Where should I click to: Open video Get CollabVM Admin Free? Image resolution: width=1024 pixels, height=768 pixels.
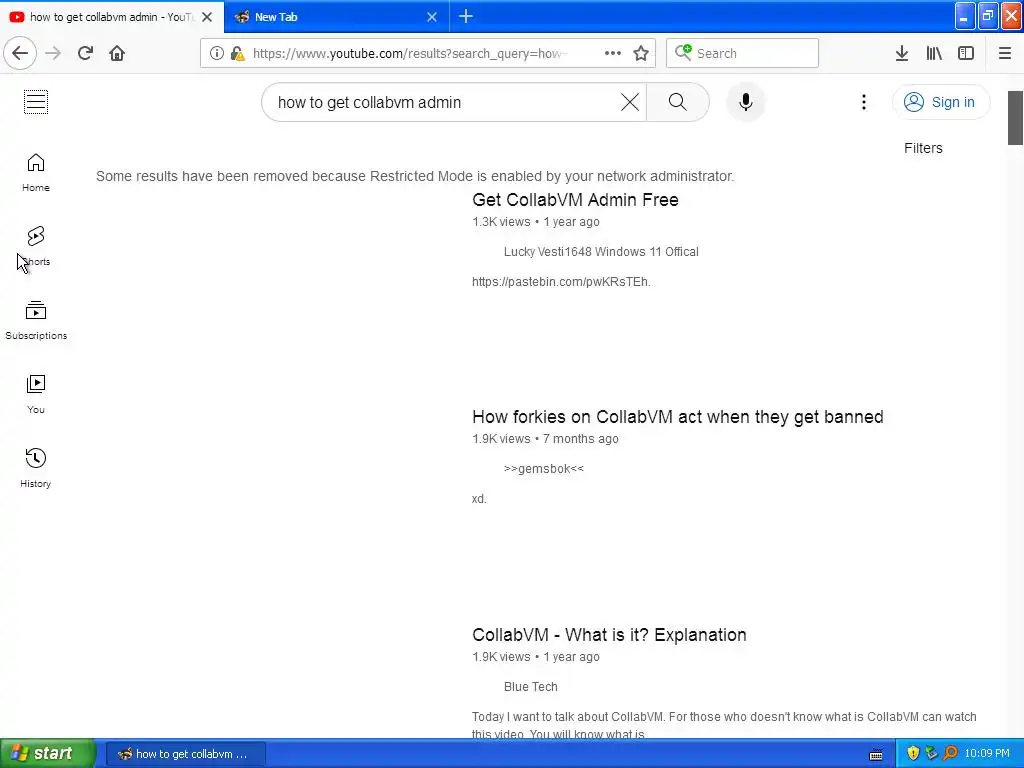click(575, 200)
